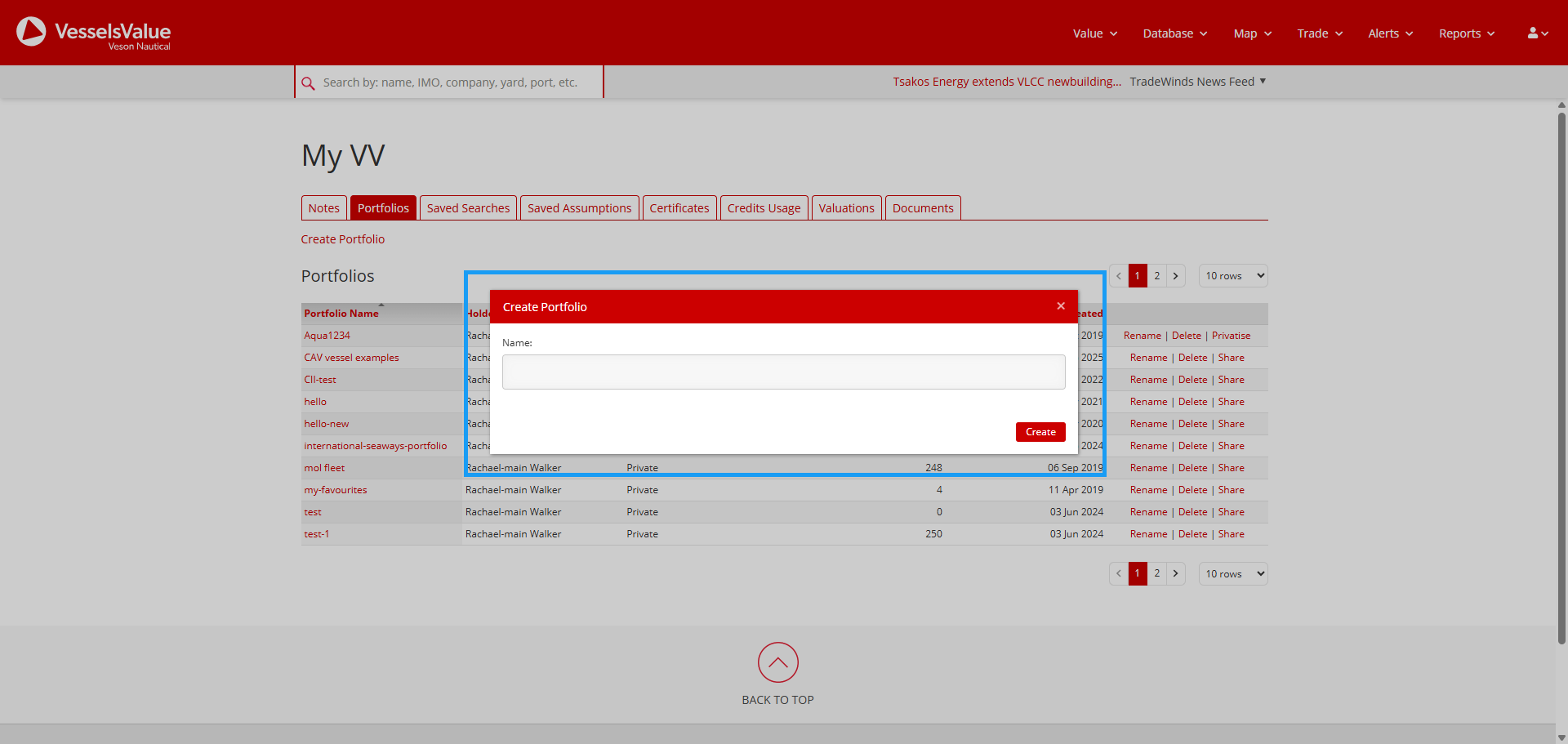Switch to the Saved Searches tab
This screenshot has height=744, width=1568.
tap(468, 208)
